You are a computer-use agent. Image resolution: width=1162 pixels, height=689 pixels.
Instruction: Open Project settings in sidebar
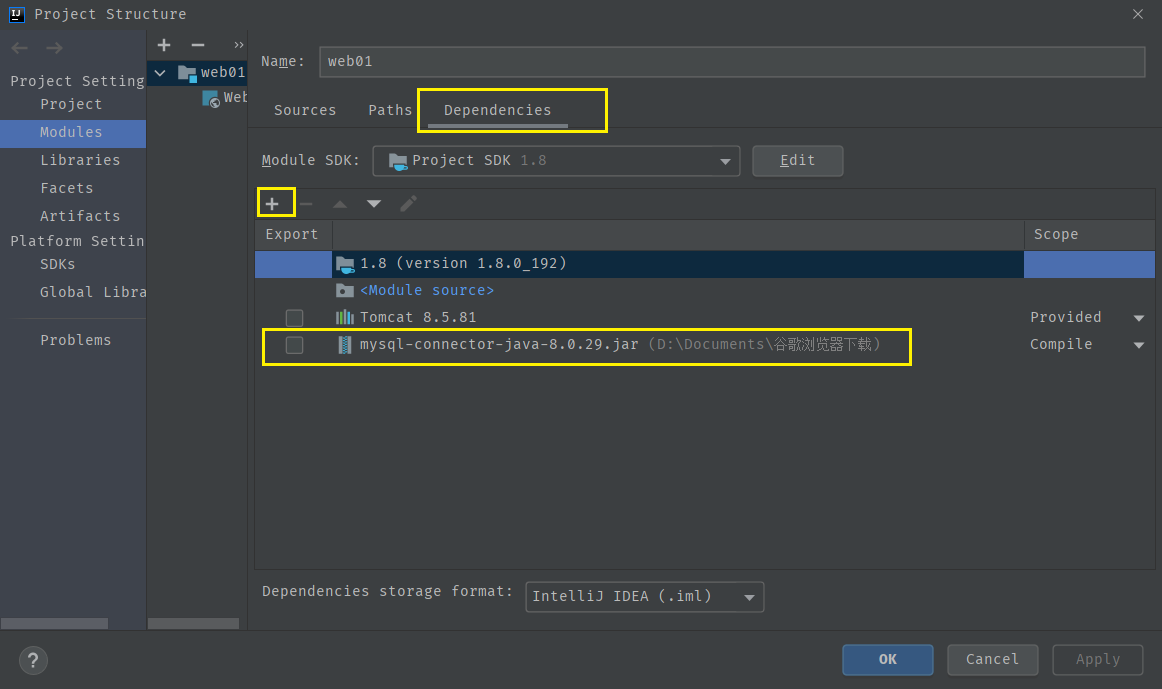[71, 104]
